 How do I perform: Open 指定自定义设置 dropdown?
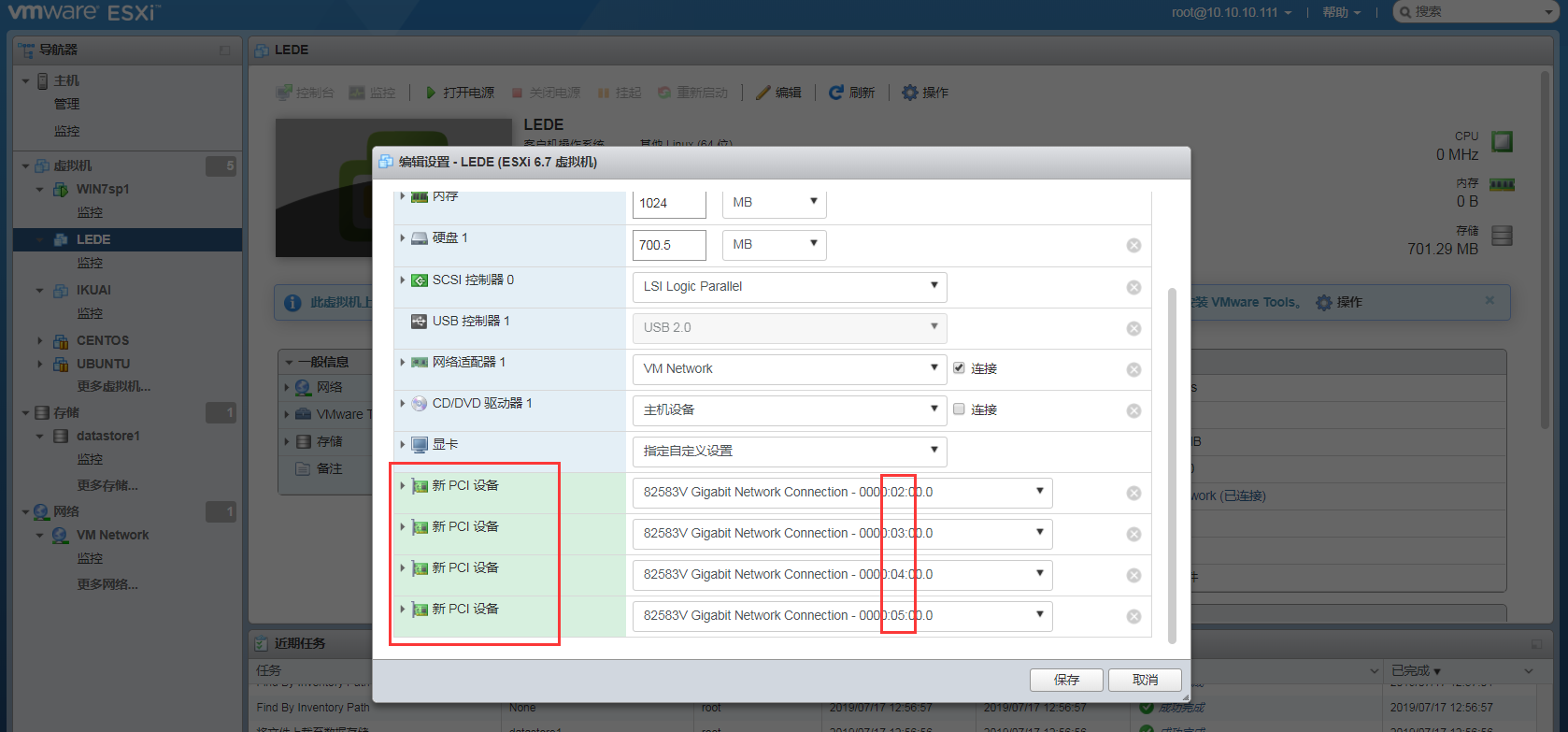coord(790,452)
